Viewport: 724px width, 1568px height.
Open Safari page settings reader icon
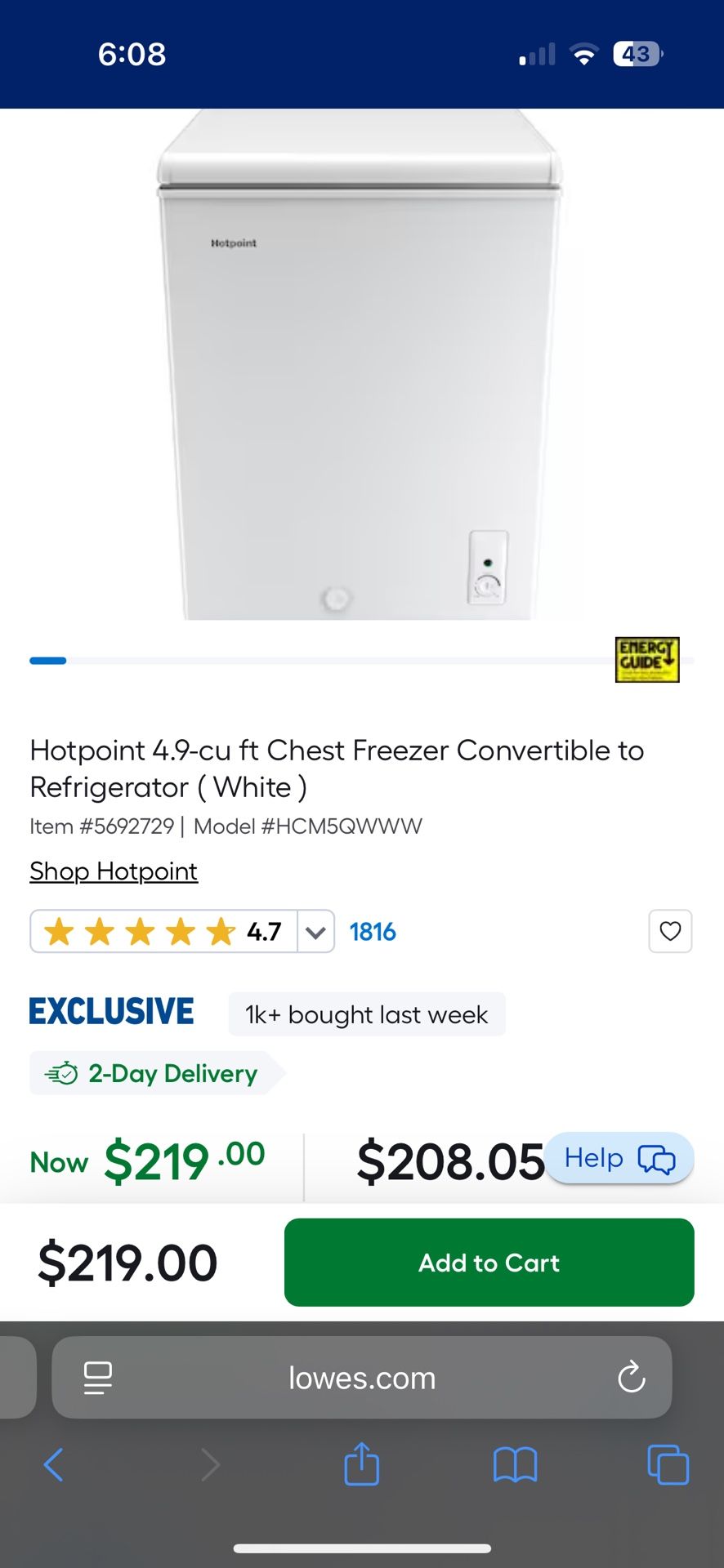tap(98, 1378)
